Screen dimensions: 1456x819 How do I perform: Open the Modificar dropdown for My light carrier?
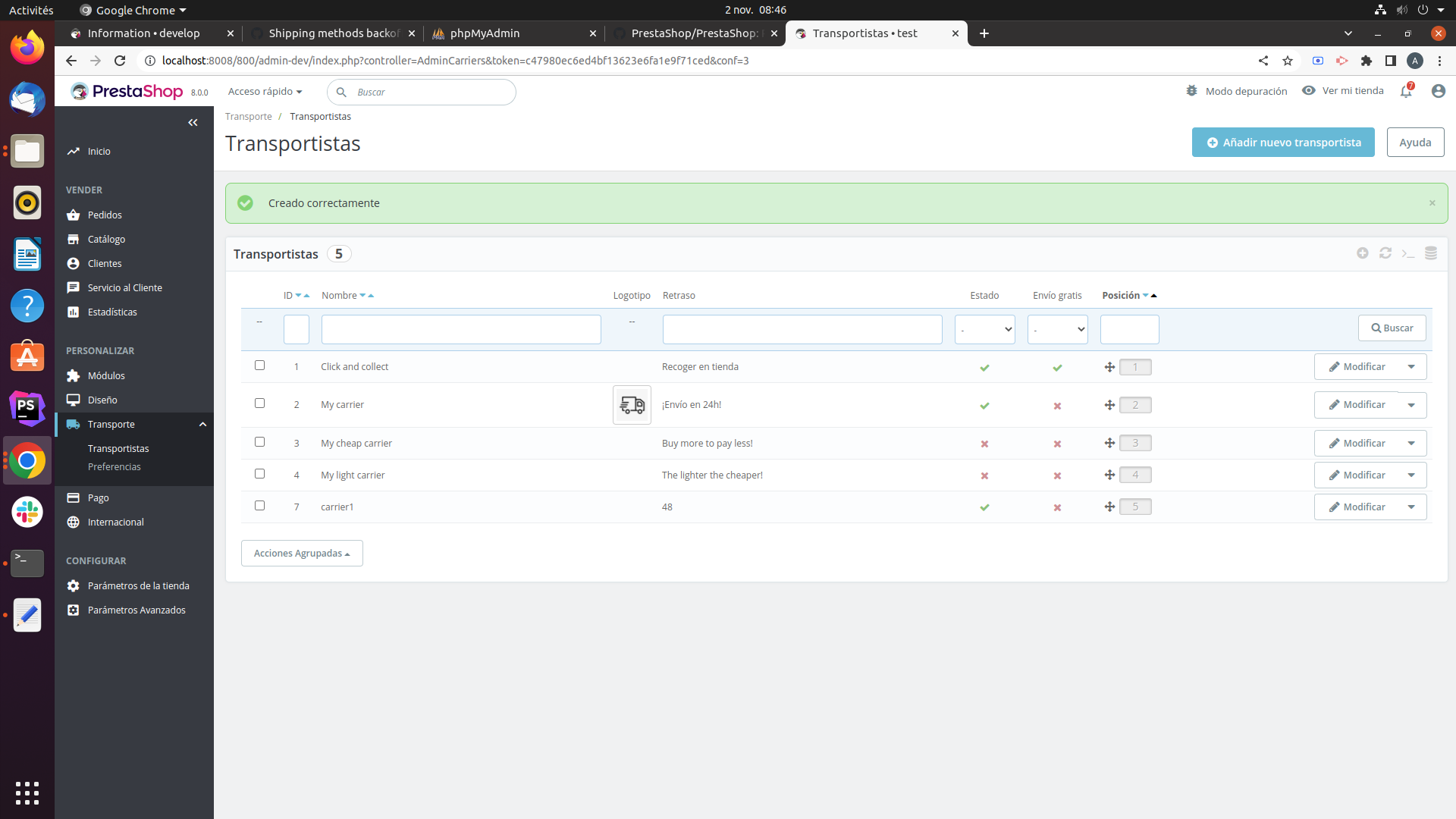pos(1411,475)
